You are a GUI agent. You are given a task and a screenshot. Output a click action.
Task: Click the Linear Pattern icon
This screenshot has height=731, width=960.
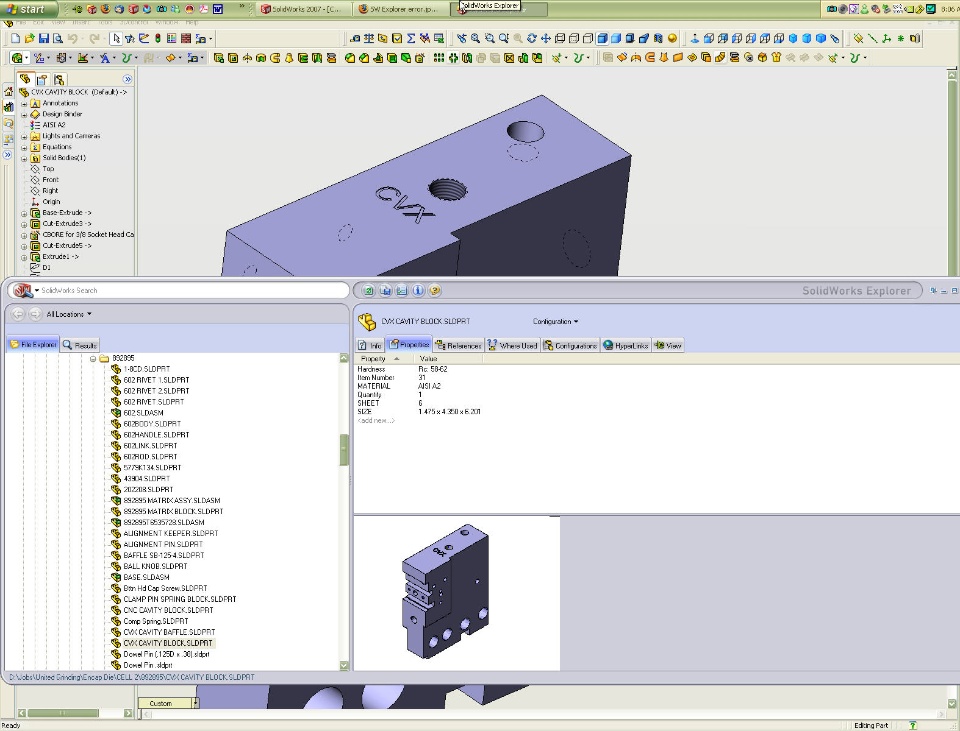coord(438,58)
